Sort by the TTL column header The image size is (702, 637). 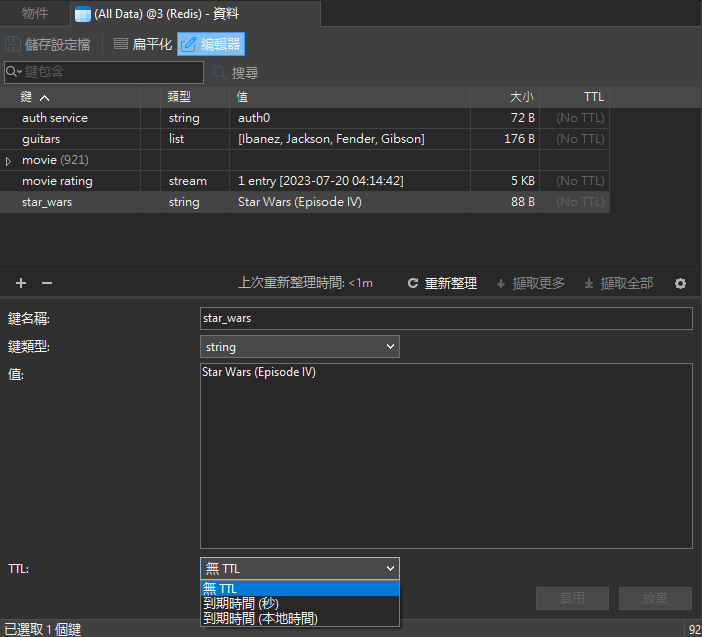(574, 97)
